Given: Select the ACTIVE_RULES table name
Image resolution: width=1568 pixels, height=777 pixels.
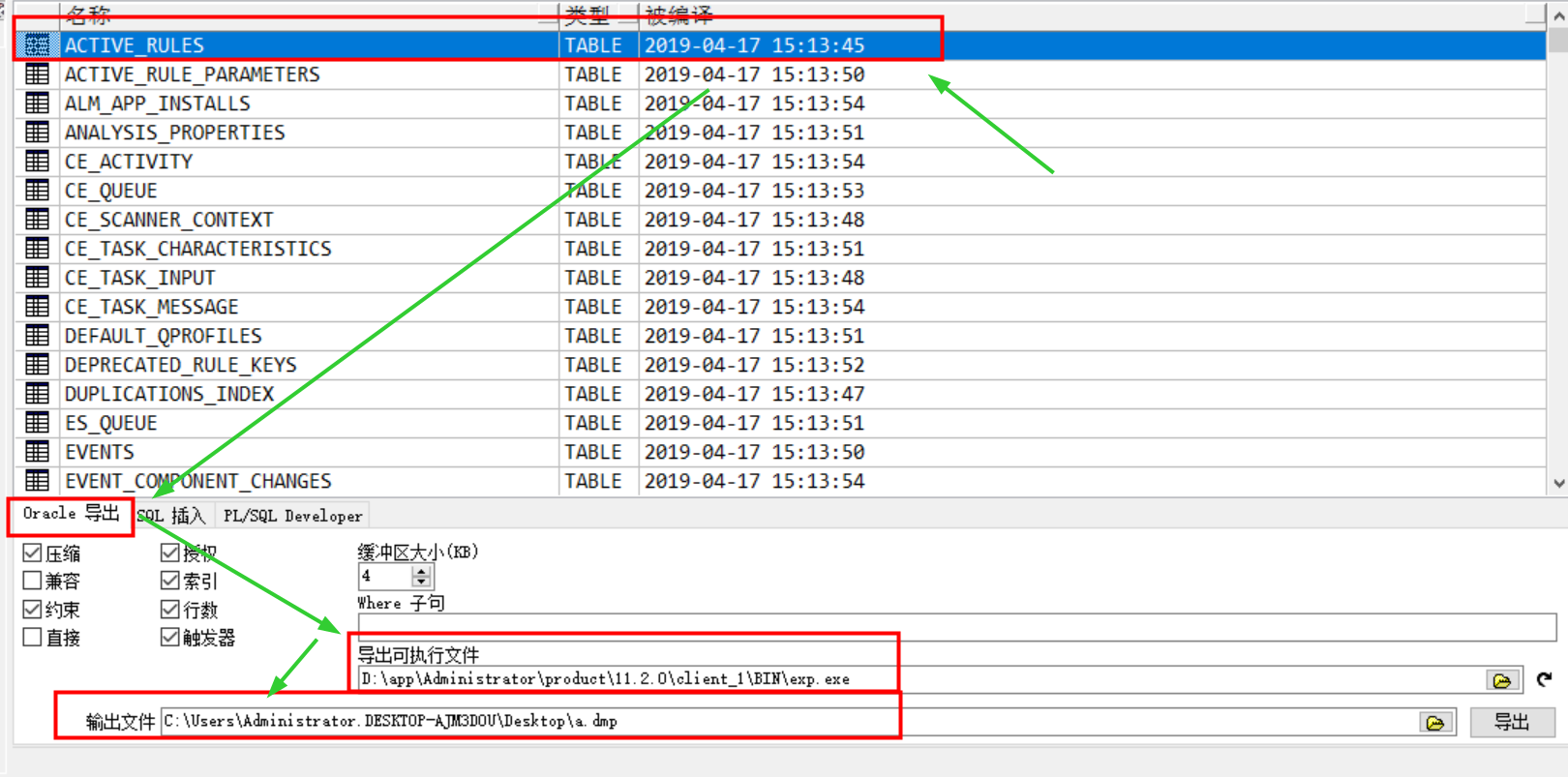Looking at the screenshot, I should point(135,45).
